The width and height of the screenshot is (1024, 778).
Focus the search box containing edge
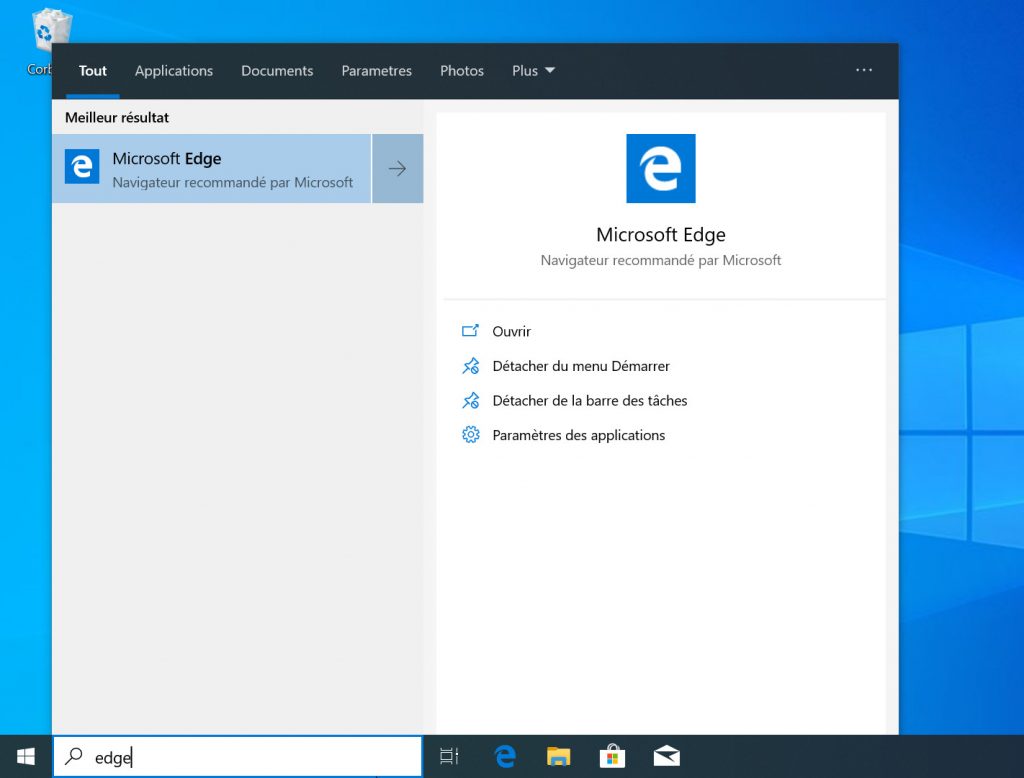click(238, 757)
